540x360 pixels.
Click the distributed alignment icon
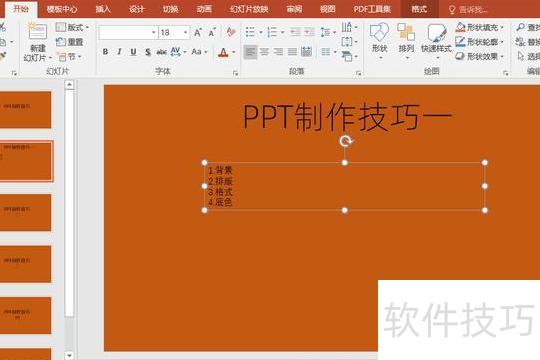307,52
